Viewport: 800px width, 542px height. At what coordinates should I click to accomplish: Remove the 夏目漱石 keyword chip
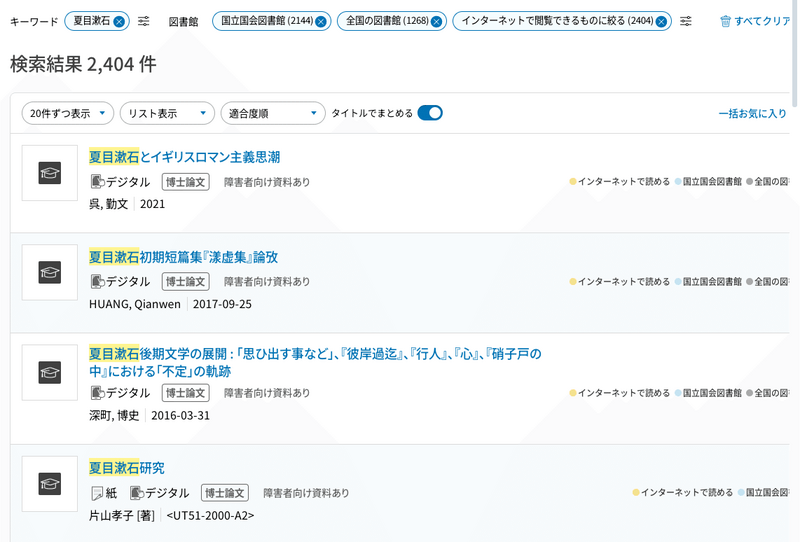(x=119, y=21)
